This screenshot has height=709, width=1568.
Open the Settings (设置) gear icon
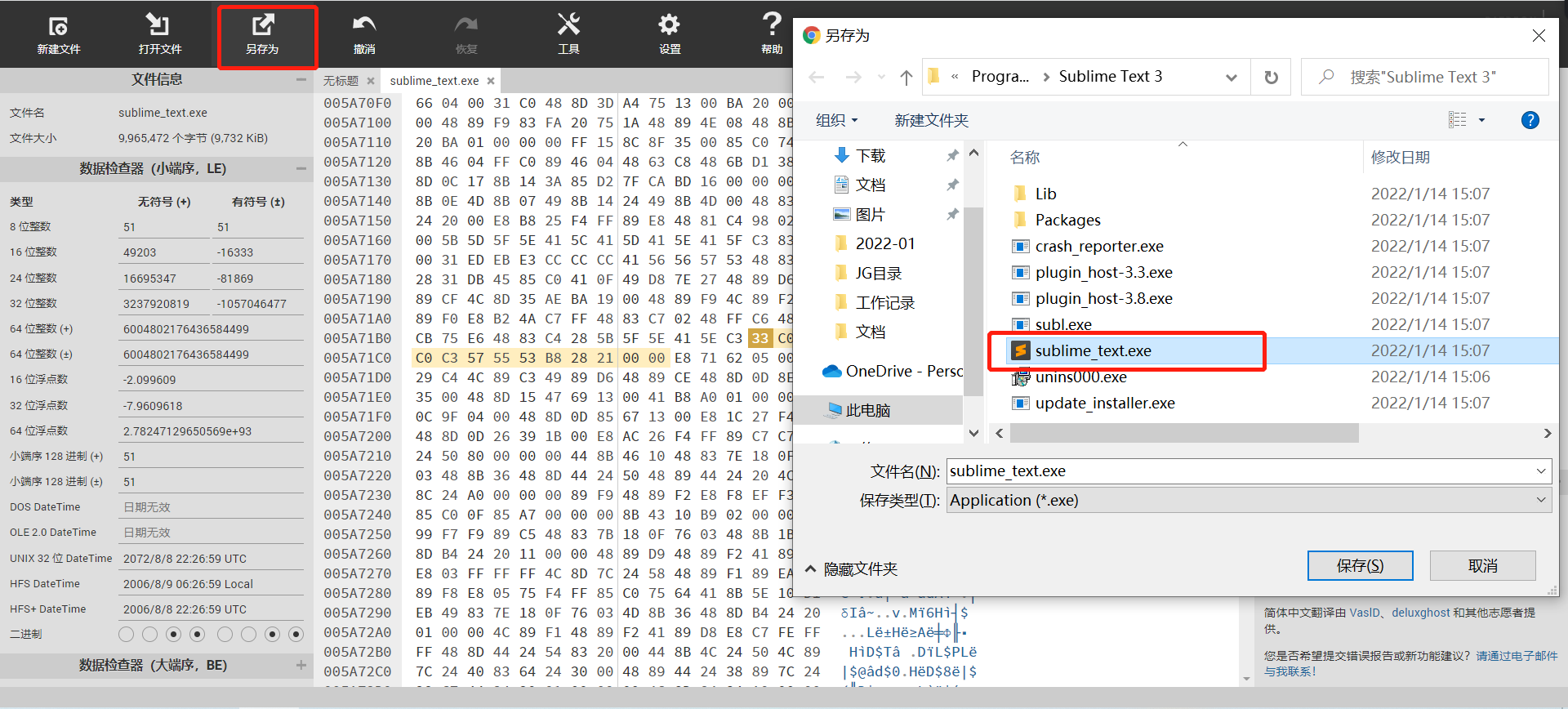[670, 35]
